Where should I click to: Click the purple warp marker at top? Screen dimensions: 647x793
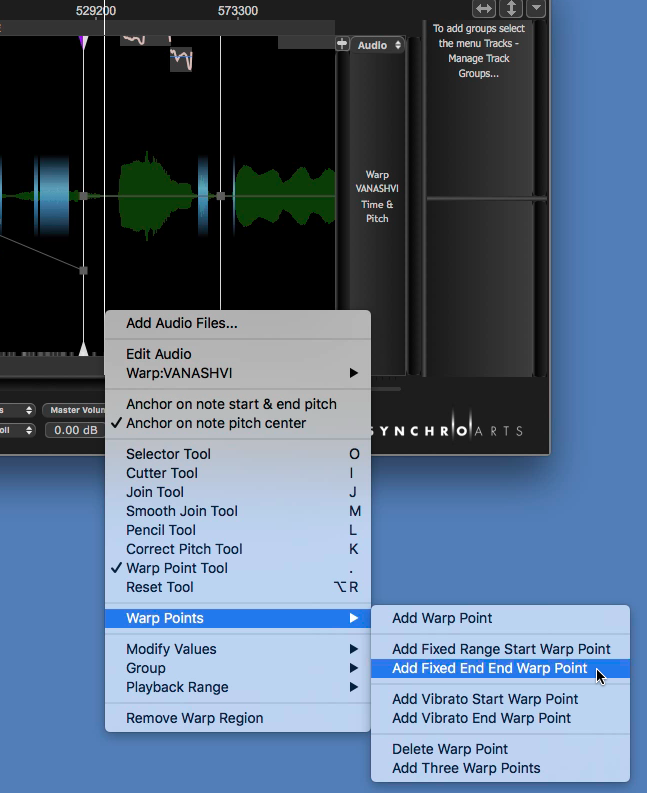point(84,41)
